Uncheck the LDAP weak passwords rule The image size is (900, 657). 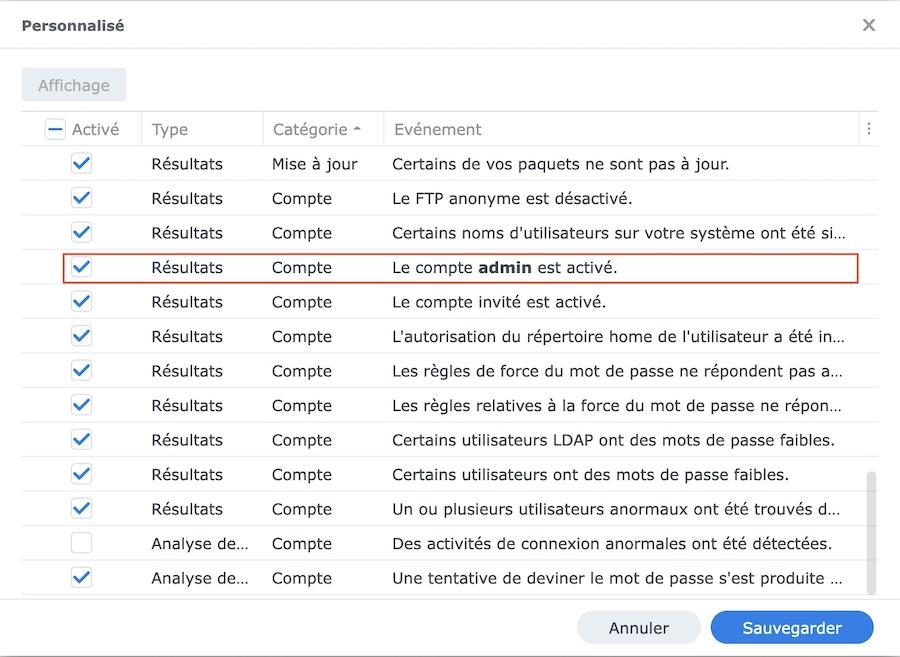click(81, 439)
